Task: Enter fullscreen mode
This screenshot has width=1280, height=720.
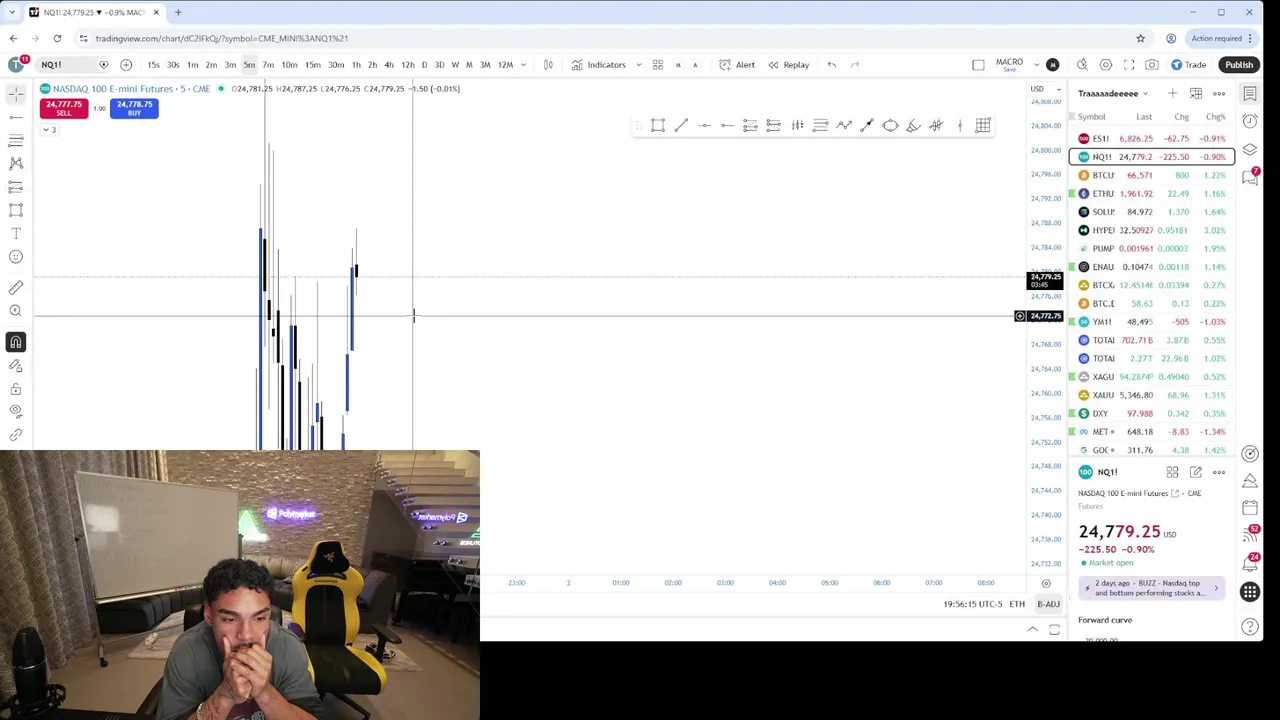Action: point(1129,65)
